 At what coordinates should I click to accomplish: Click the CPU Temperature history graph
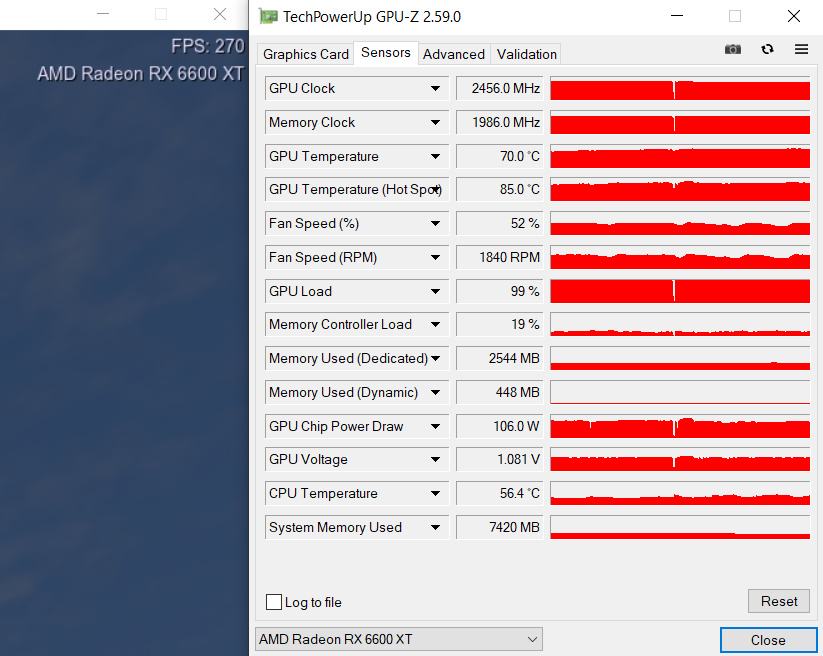point(680,493)
